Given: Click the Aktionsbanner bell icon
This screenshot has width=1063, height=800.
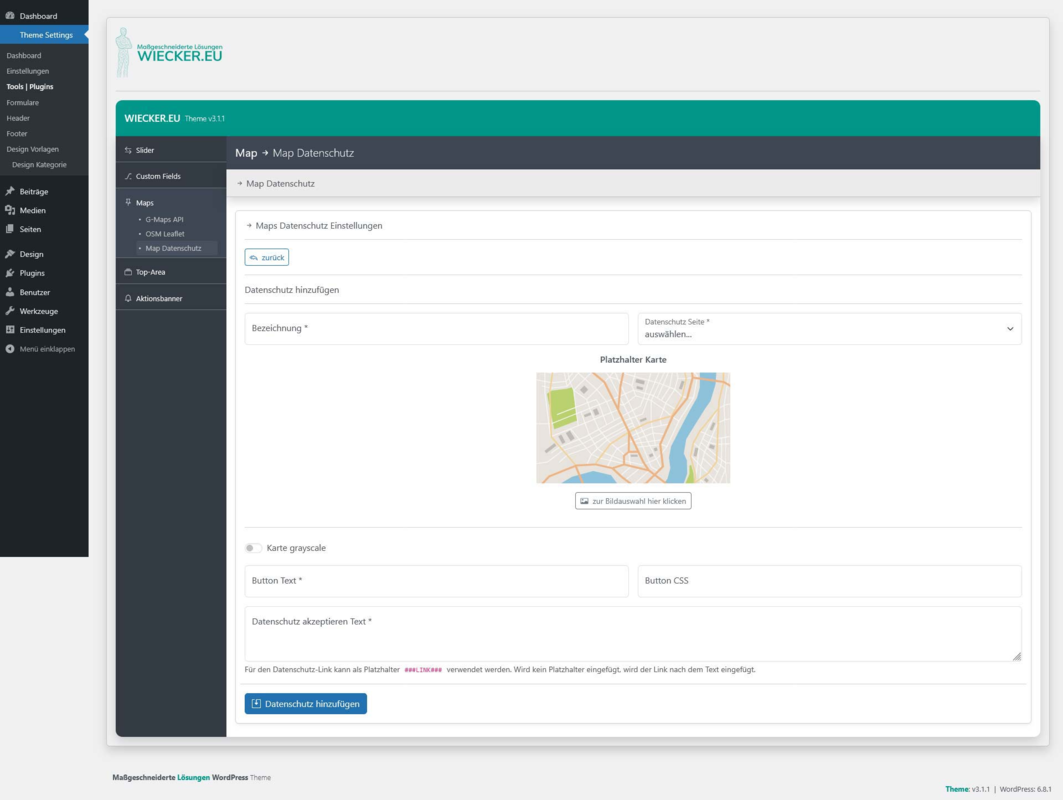Looking at the screenshot, I should click(128, 298).
